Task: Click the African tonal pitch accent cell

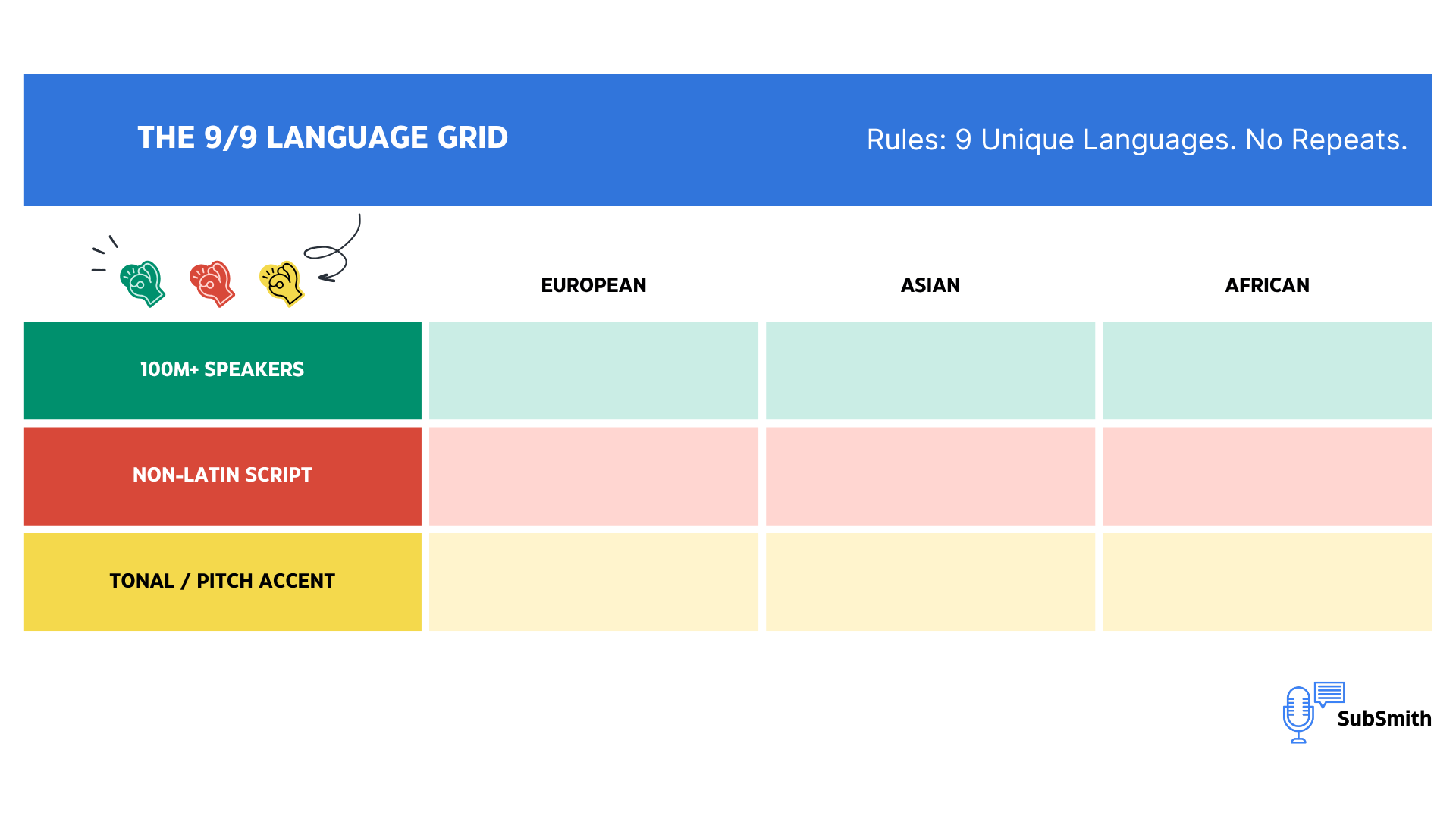Action: coord(1267,582)
